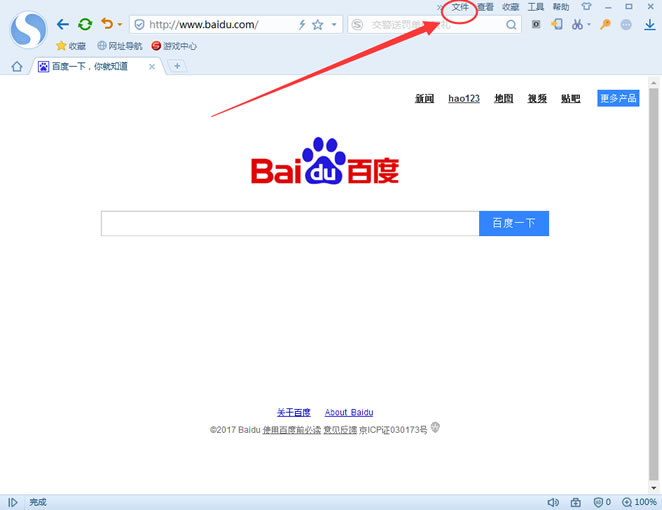
Task: Open the 工具 menu
Action: 536,7
